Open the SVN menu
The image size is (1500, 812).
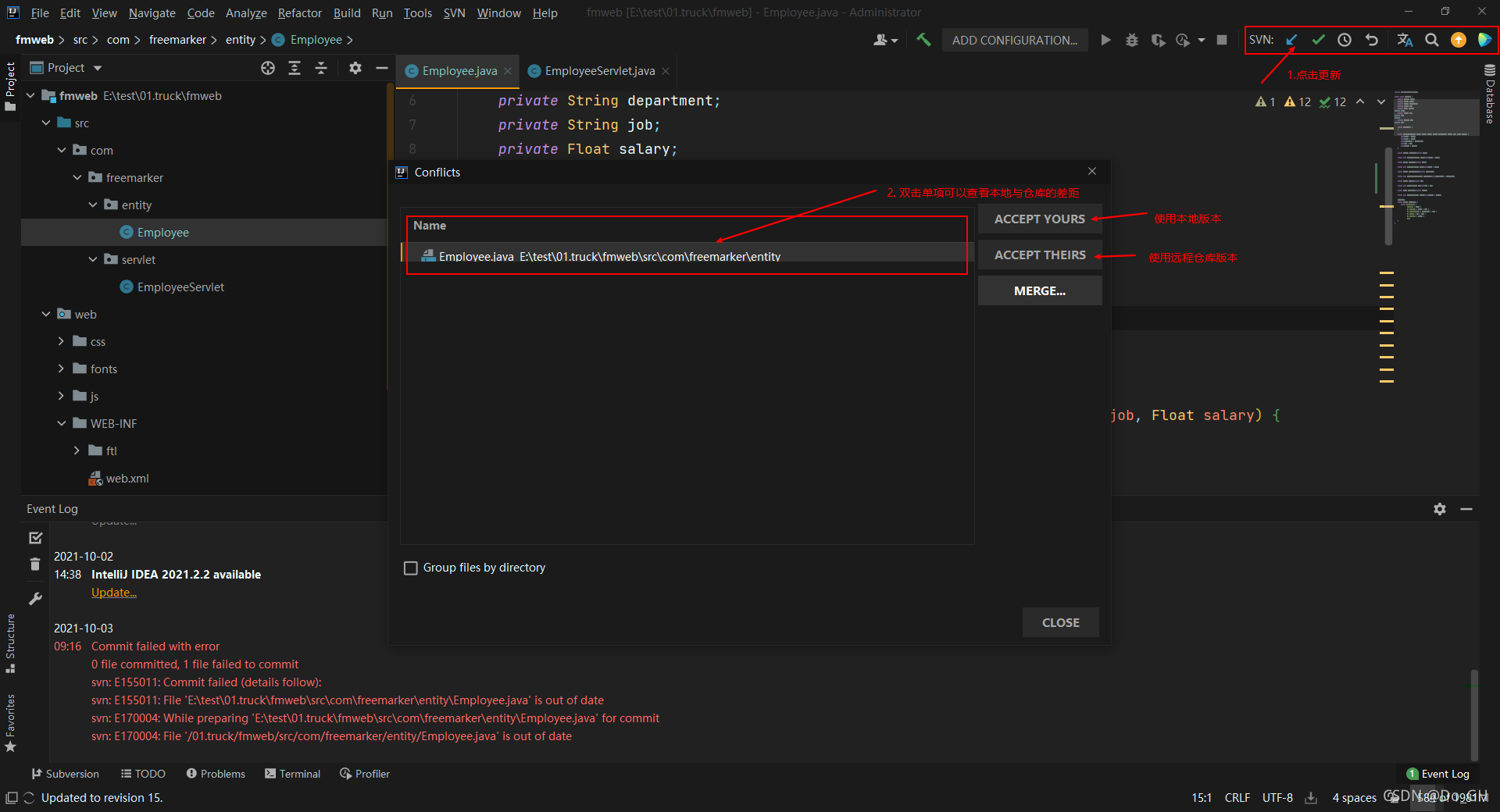[x=454, y=12]
